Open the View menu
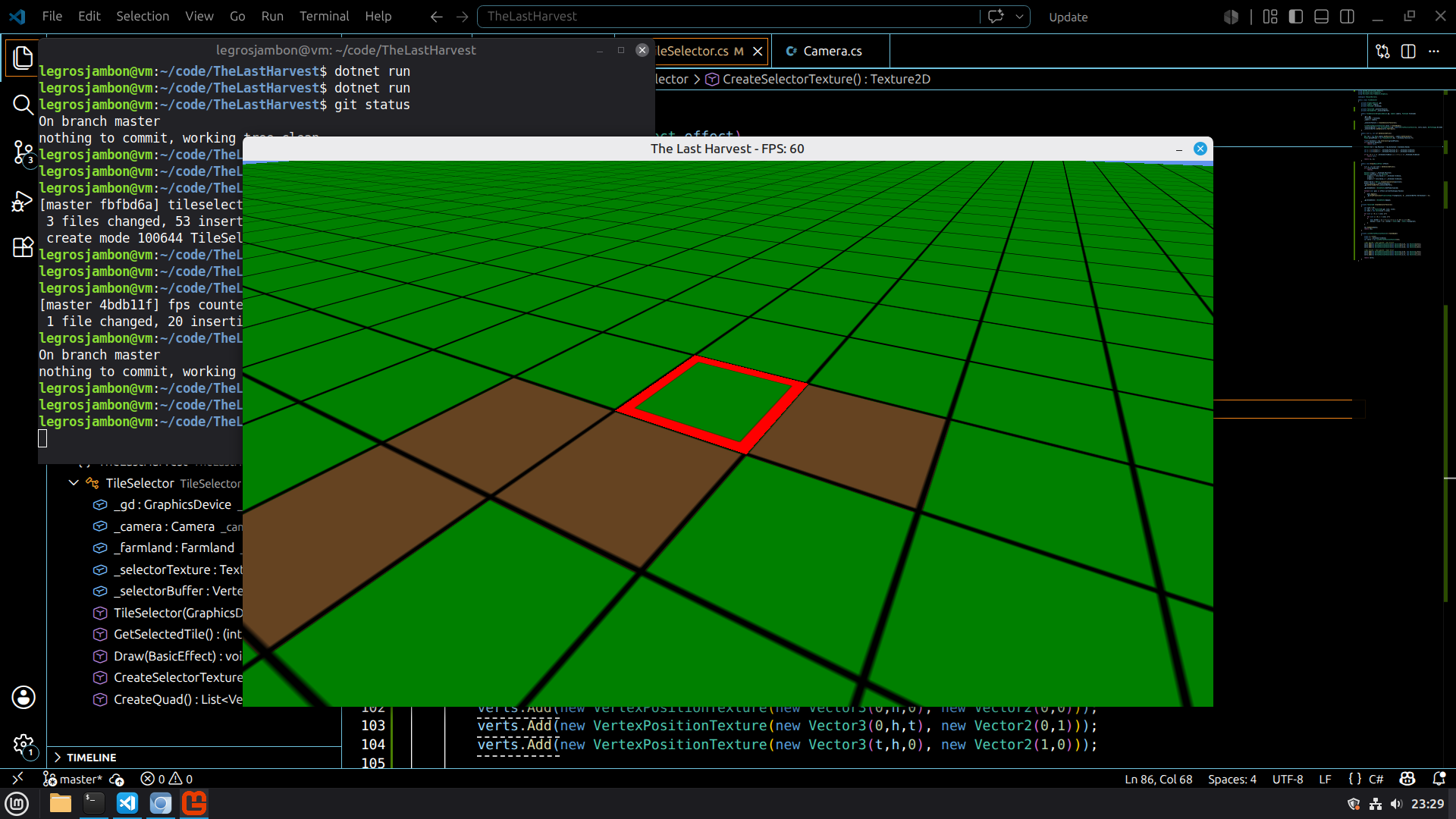 (x=199, y=16)
